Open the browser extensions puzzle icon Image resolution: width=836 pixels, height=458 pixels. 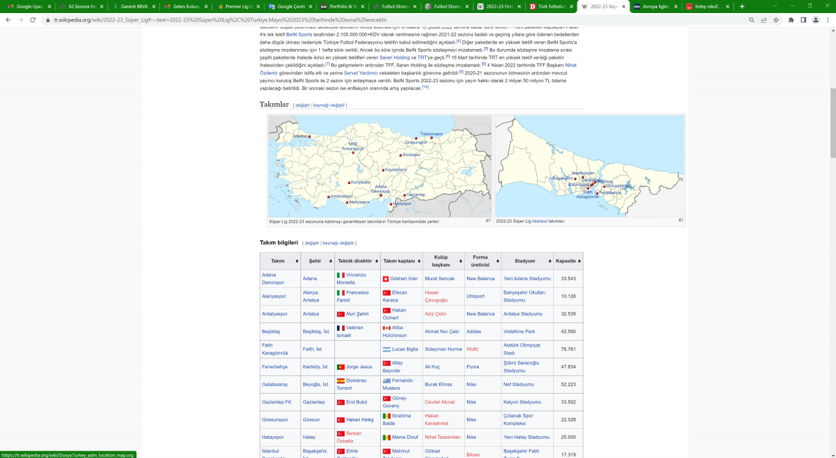pos(791,20)
